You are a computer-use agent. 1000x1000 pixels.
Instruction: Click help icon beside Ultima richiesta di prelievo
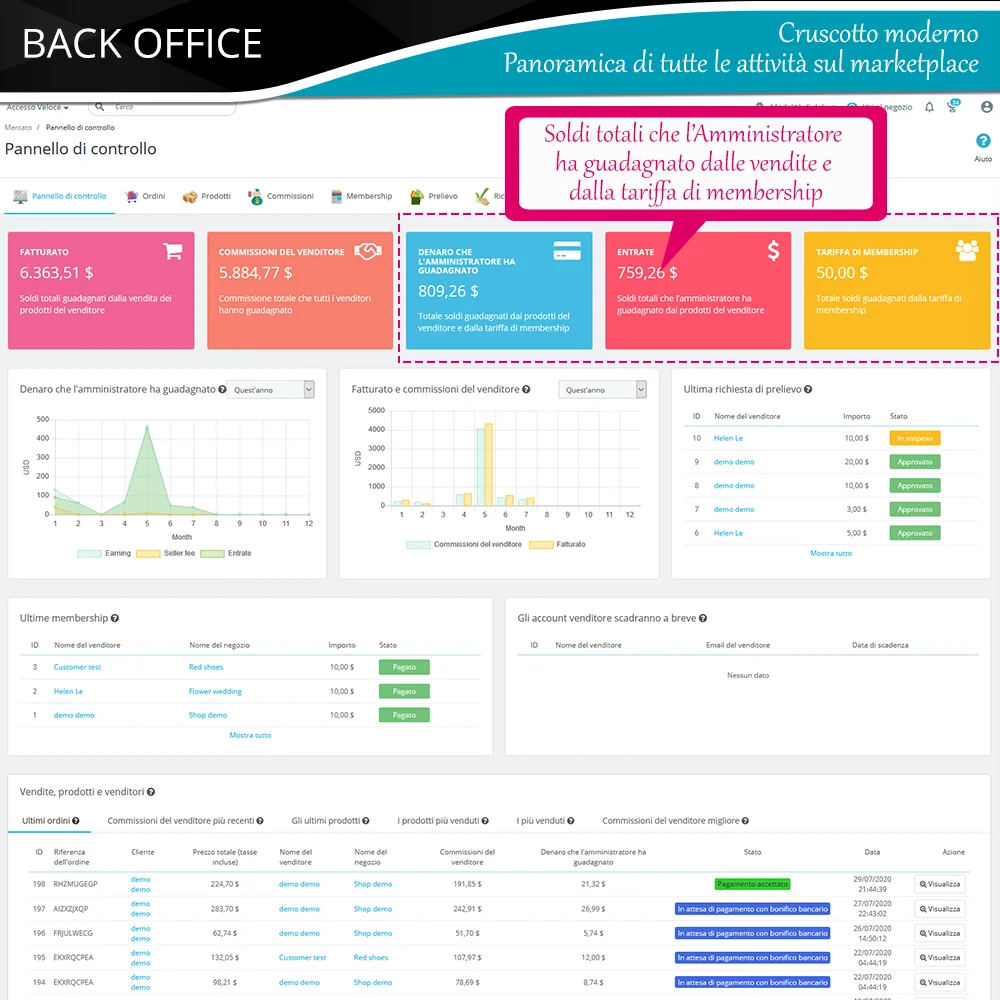pos(808,390)
